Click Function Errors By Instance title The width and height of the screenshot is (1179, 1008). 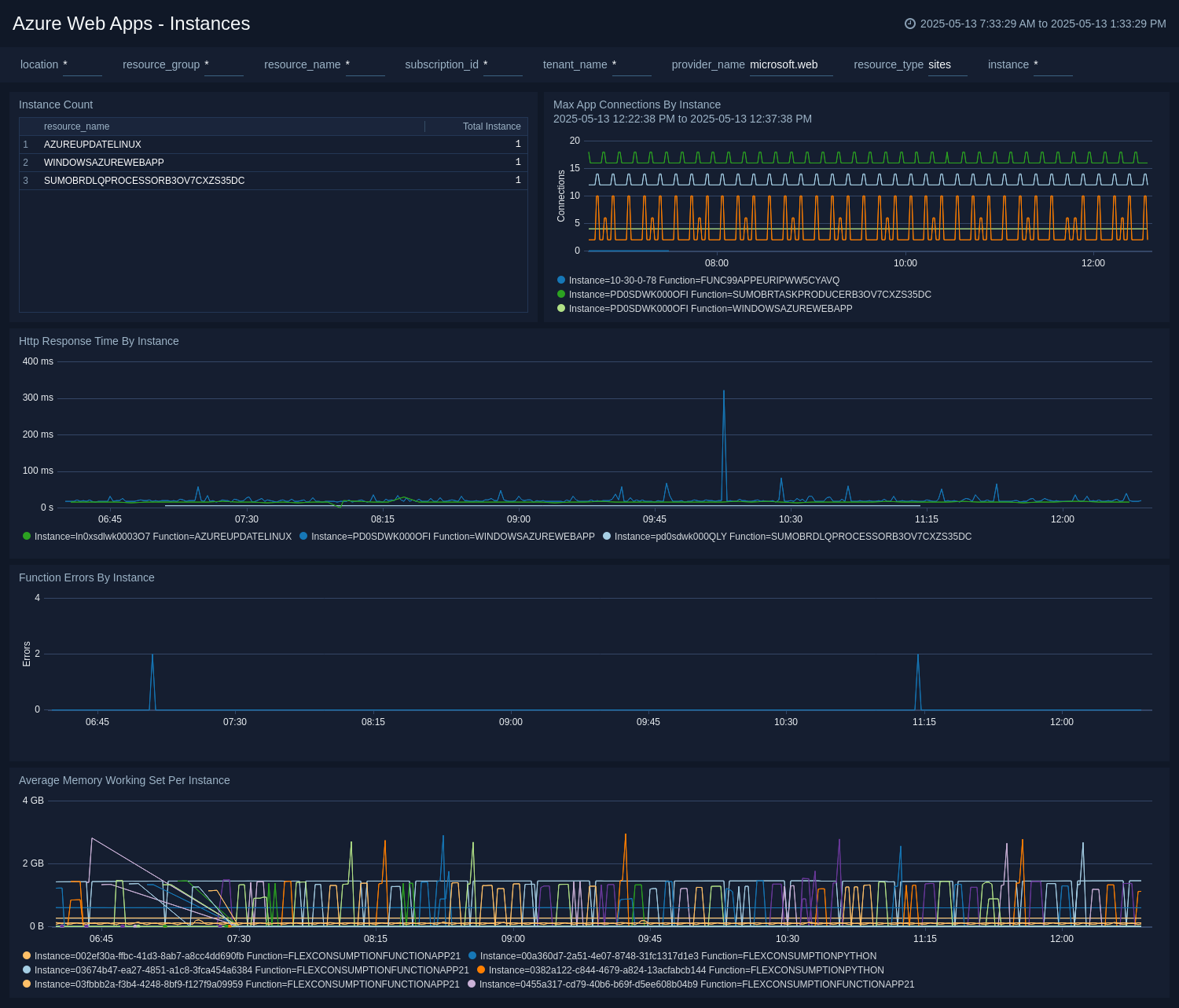coord(86,577)
